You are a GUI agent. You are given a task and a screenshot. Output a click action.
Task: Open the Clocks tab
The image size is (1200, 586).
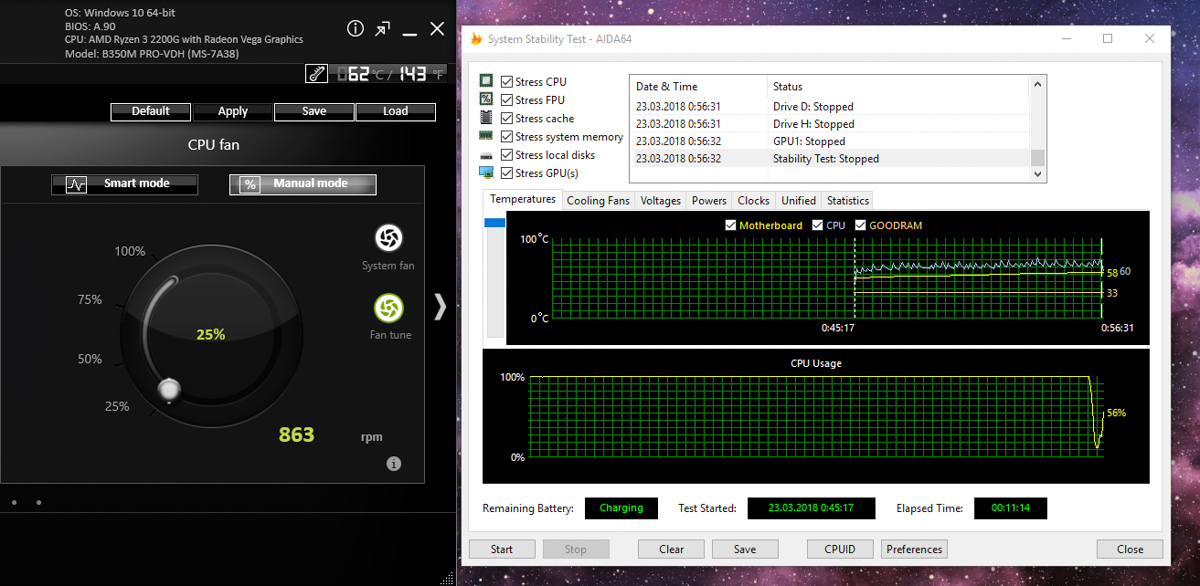[x=754, y=201]
